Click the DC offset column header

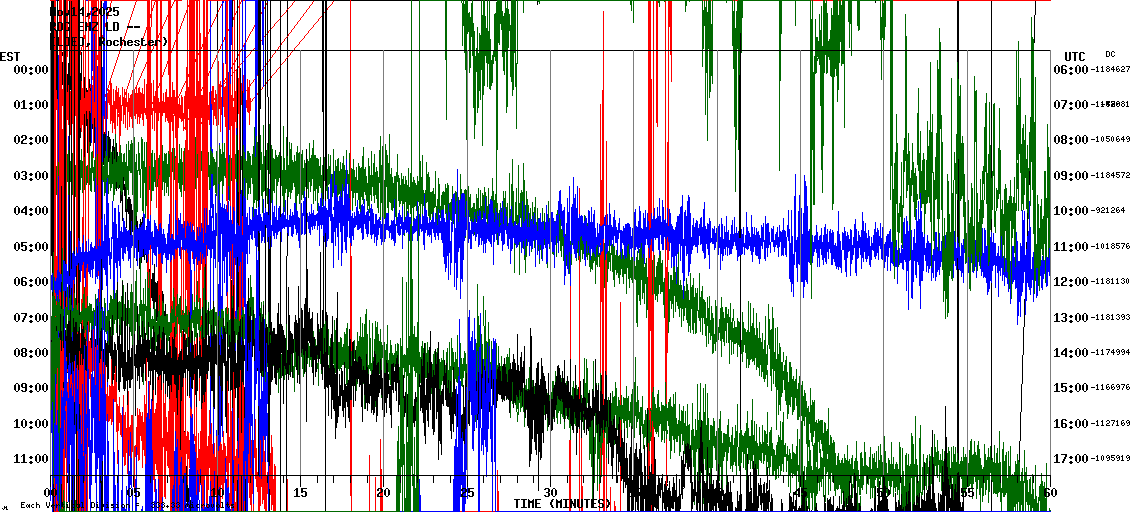pos(1110,54)
